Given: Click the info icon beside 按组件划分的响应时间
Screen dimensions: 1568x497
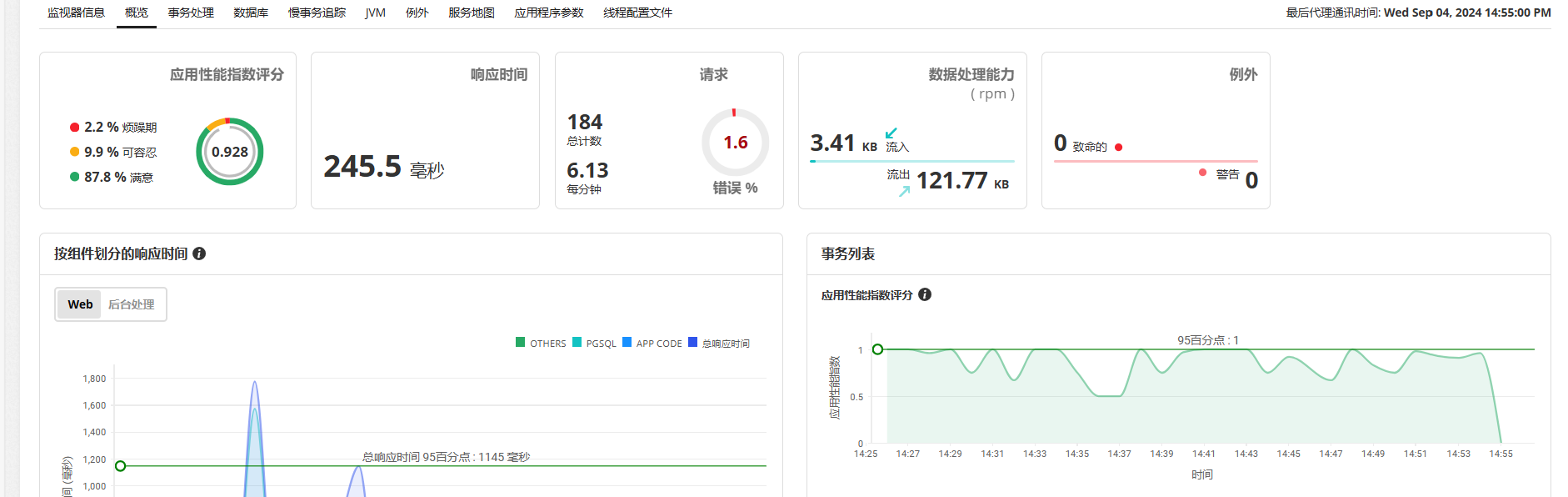Looking at the screenshot, I should [x=199, y=254].
